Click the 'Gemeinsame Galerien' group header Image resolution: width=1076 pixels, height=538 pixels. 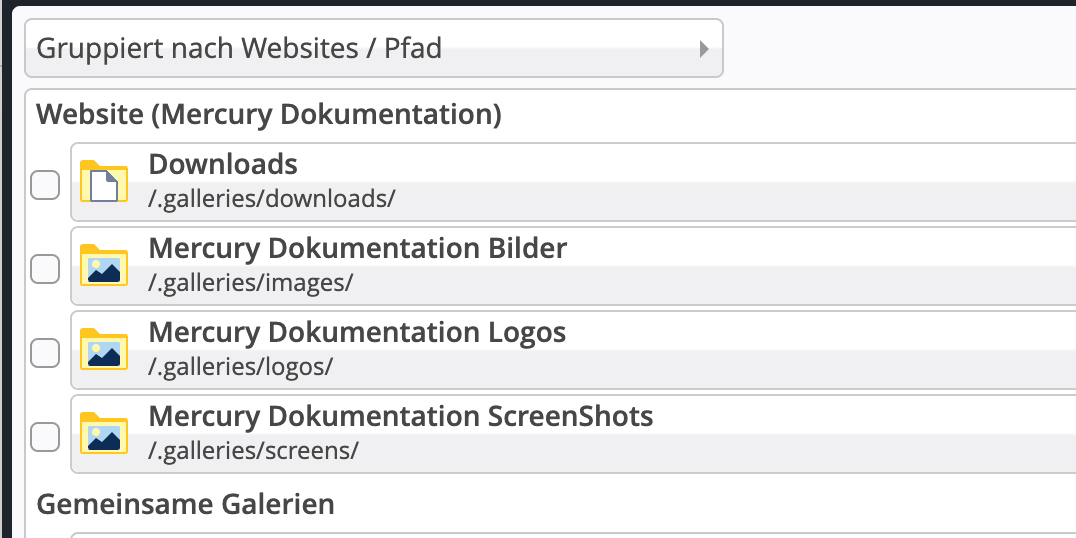(185, 504)
